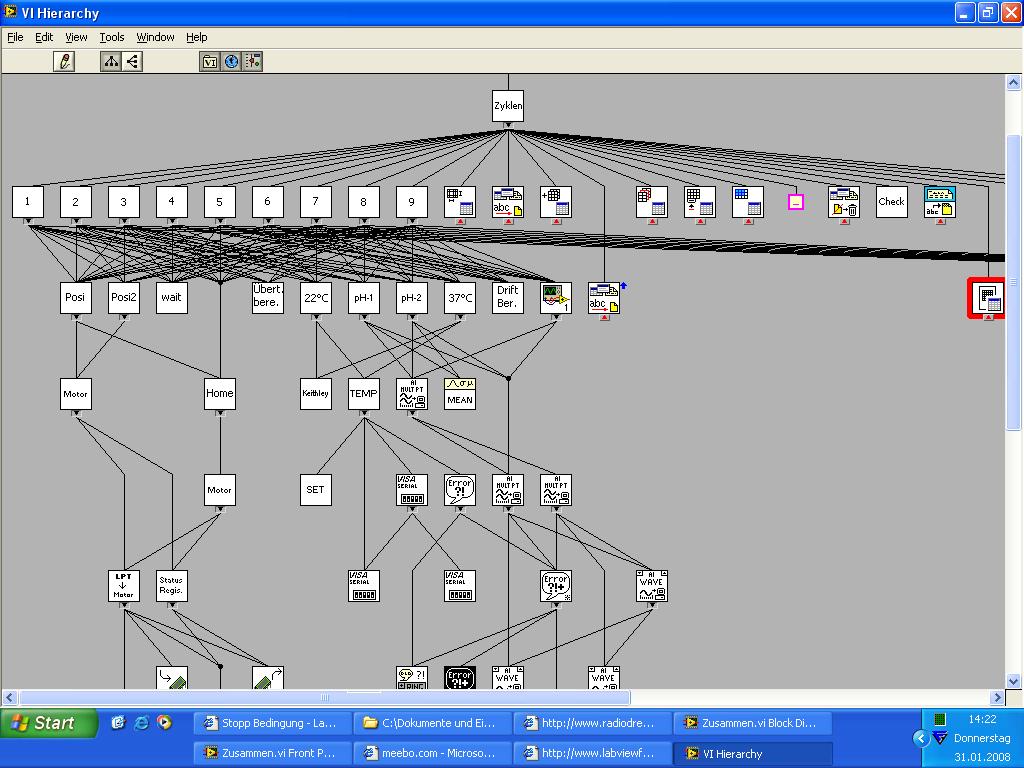Select the VI node labeled 9
Image resolution: width=1024 pixels, height=768 pixels.
click(411, 202)
